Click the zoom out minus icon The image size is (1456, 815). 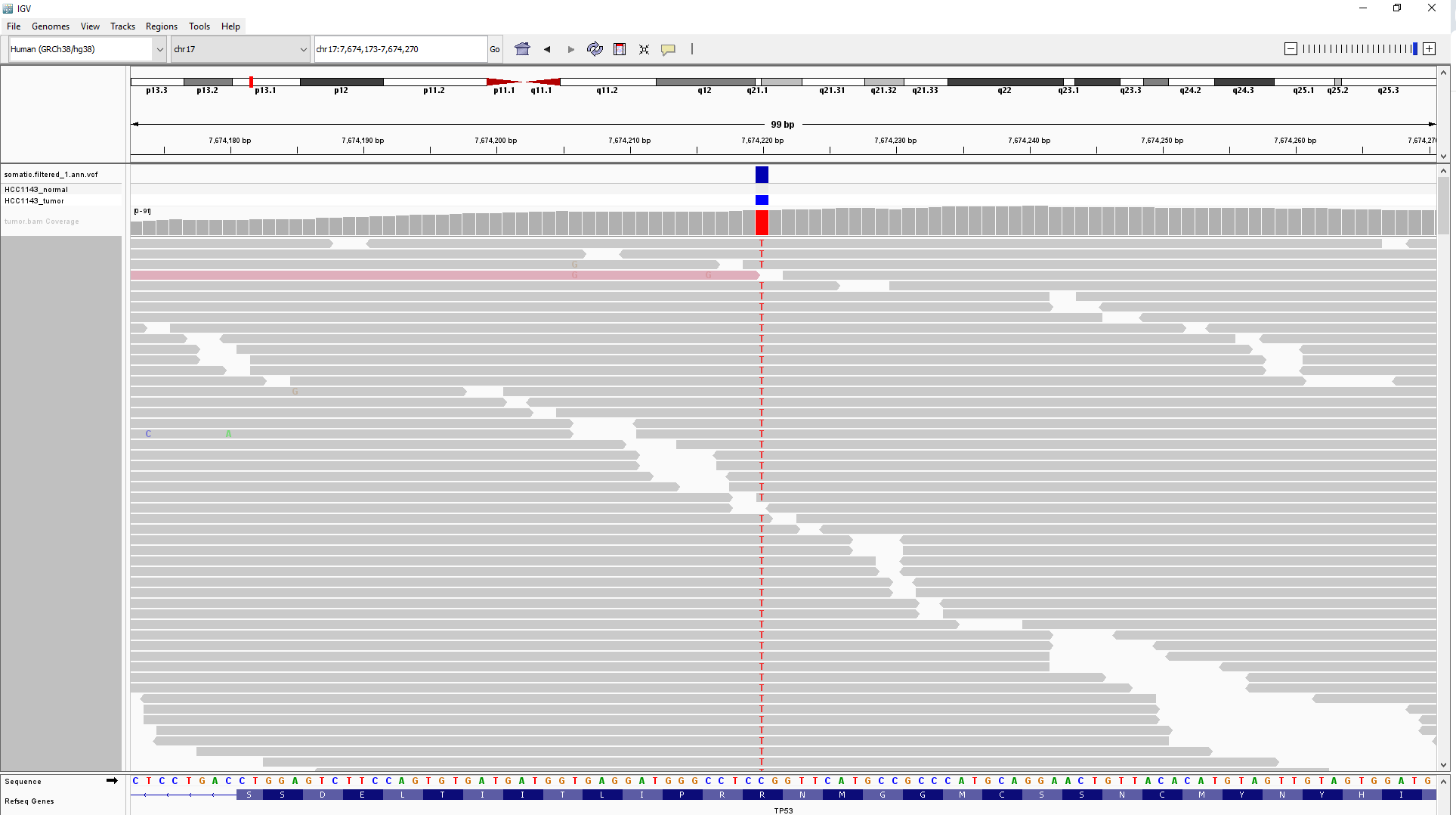click(x=1290, y=48)
